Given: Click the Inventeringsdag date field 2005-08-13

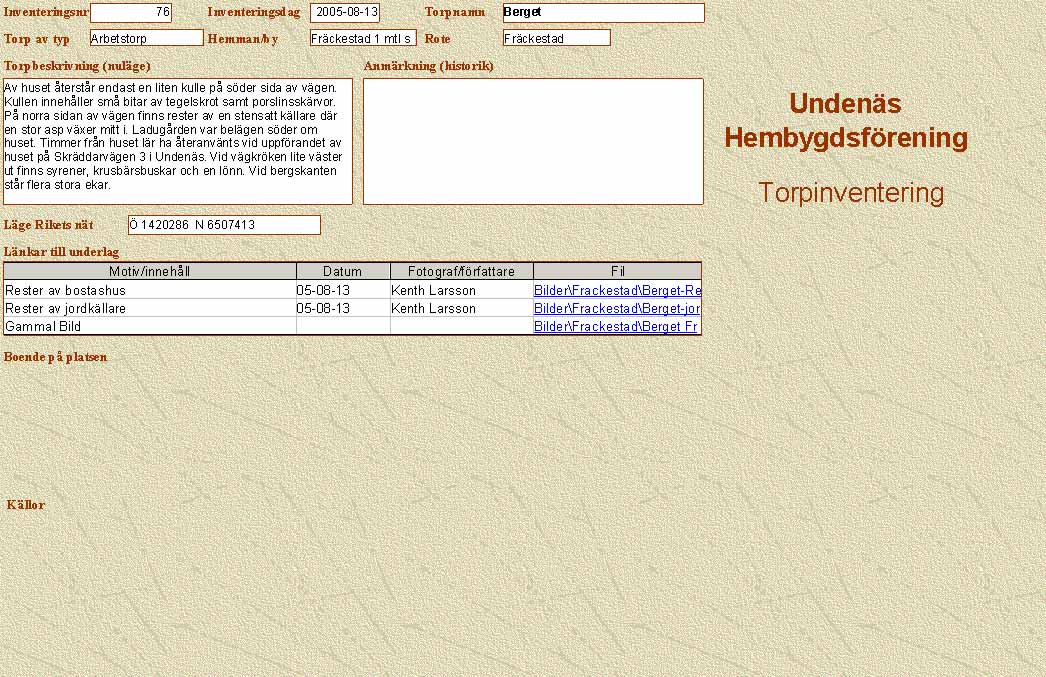Looking at the screenshot, I should [345, 13].
